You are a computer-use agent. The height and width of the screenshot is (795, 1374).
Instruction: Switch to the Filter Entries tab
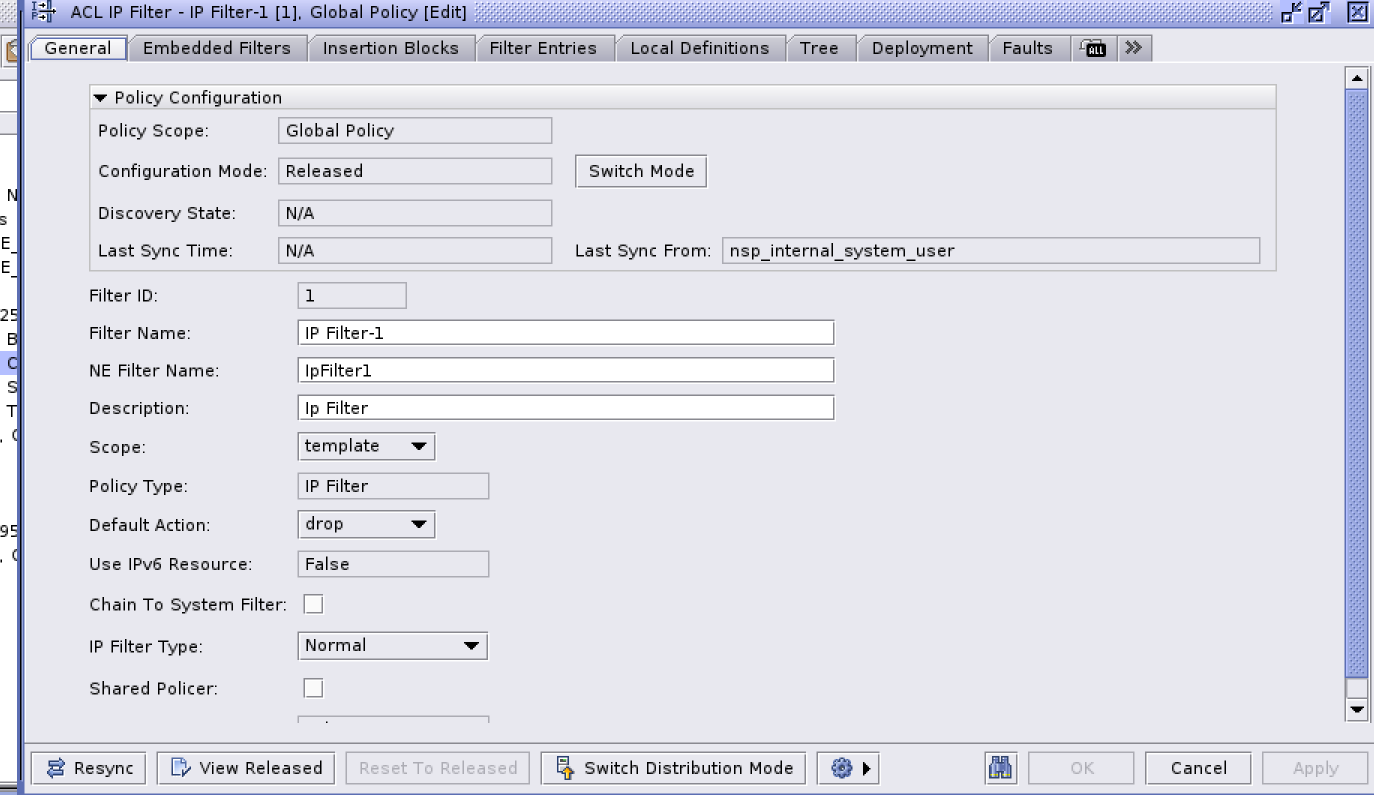543,48
